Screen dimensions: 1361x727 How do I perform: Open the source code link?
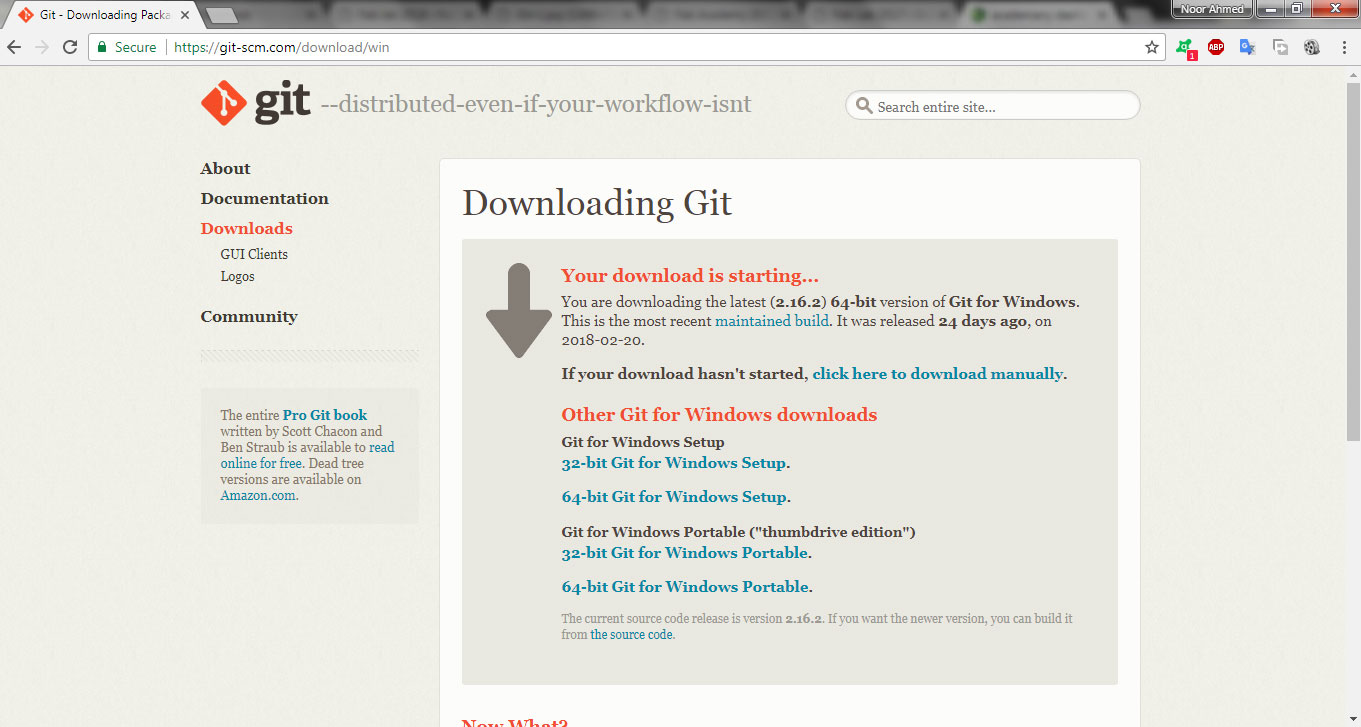pyautogui.click(x=631, y=635)
